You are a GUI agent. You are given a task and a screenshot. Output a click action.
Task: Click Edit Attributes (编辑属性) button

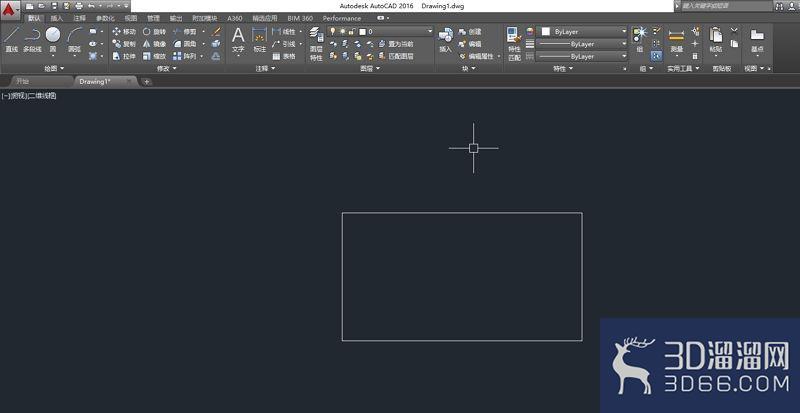point(477,56)
